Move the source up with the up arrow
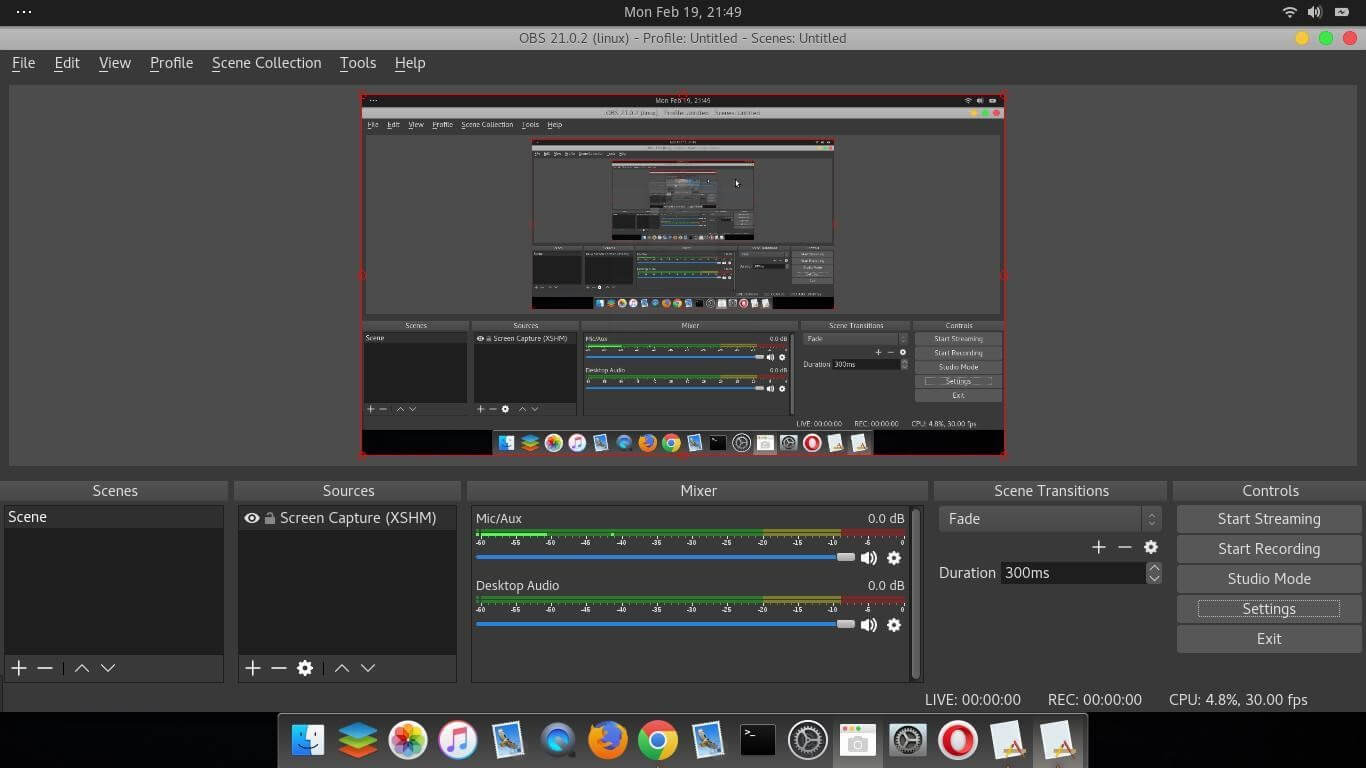The width and height of the screenshot is (1366, 768). [x=342, y=668]
